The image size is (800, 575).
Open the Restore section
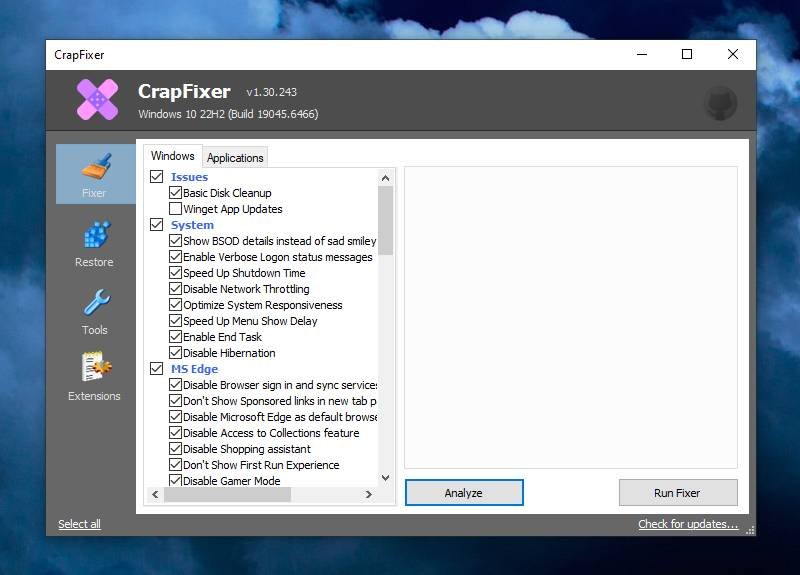(94, 244)
